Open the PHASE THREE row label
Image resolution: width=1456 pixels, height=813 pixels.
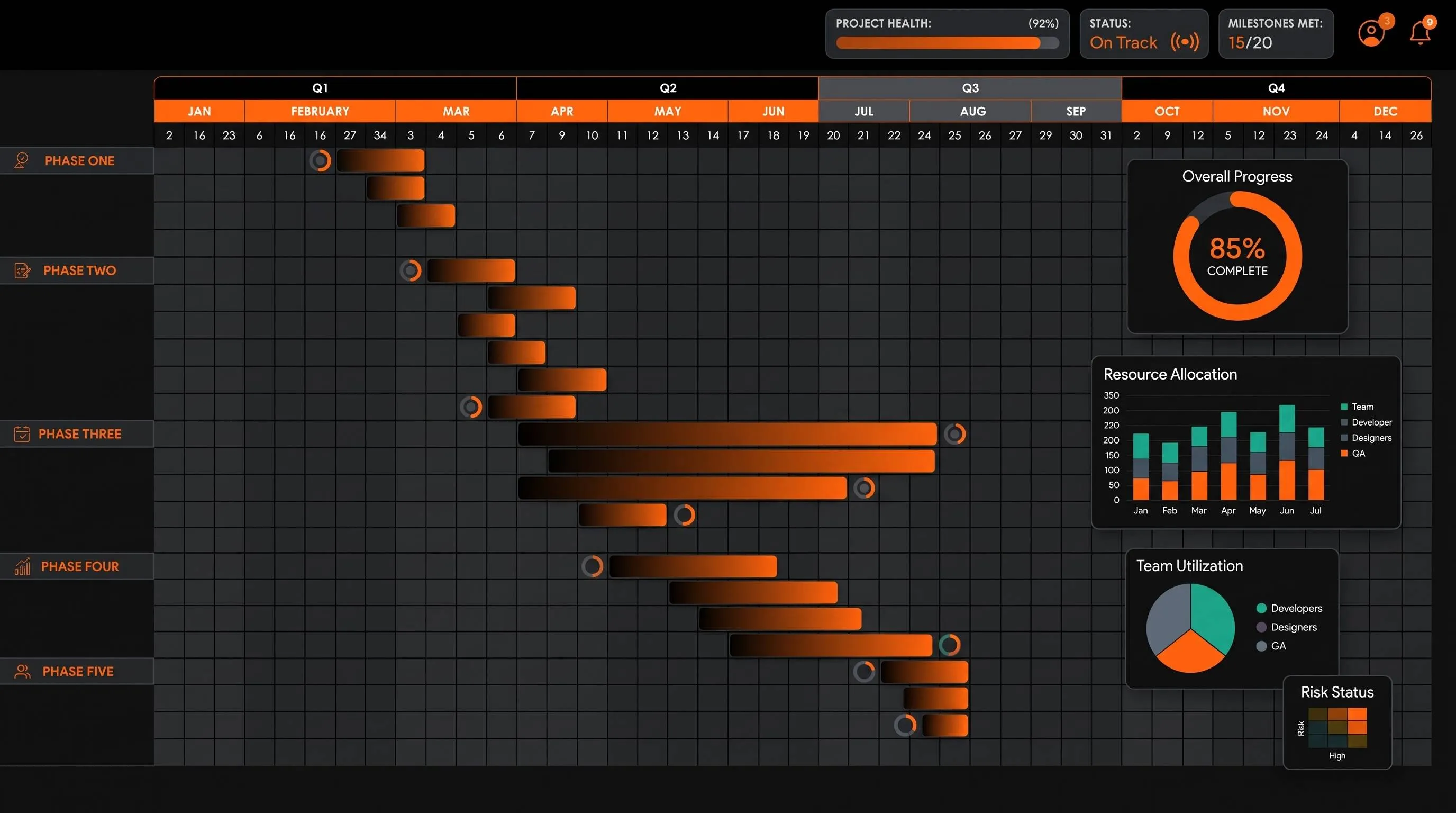pos(77,434)
